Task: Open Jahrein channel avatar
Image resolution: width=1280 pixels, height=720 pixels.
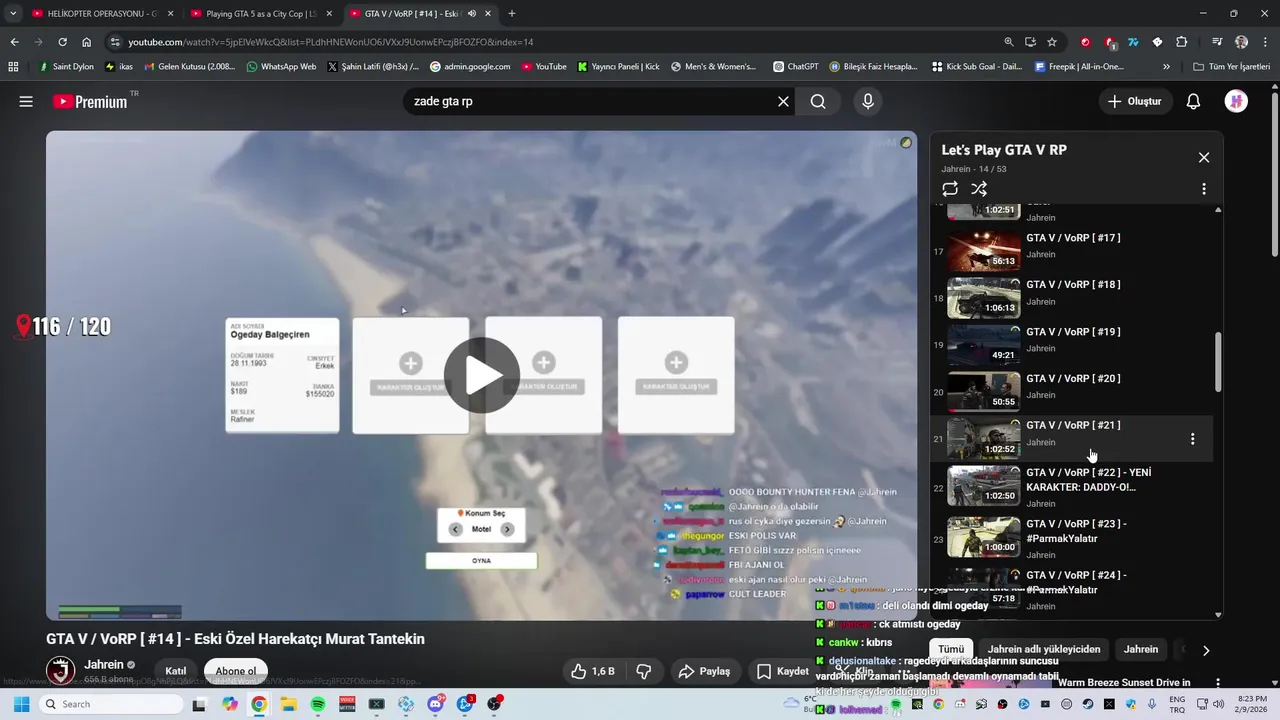Action: coord(61,670)
